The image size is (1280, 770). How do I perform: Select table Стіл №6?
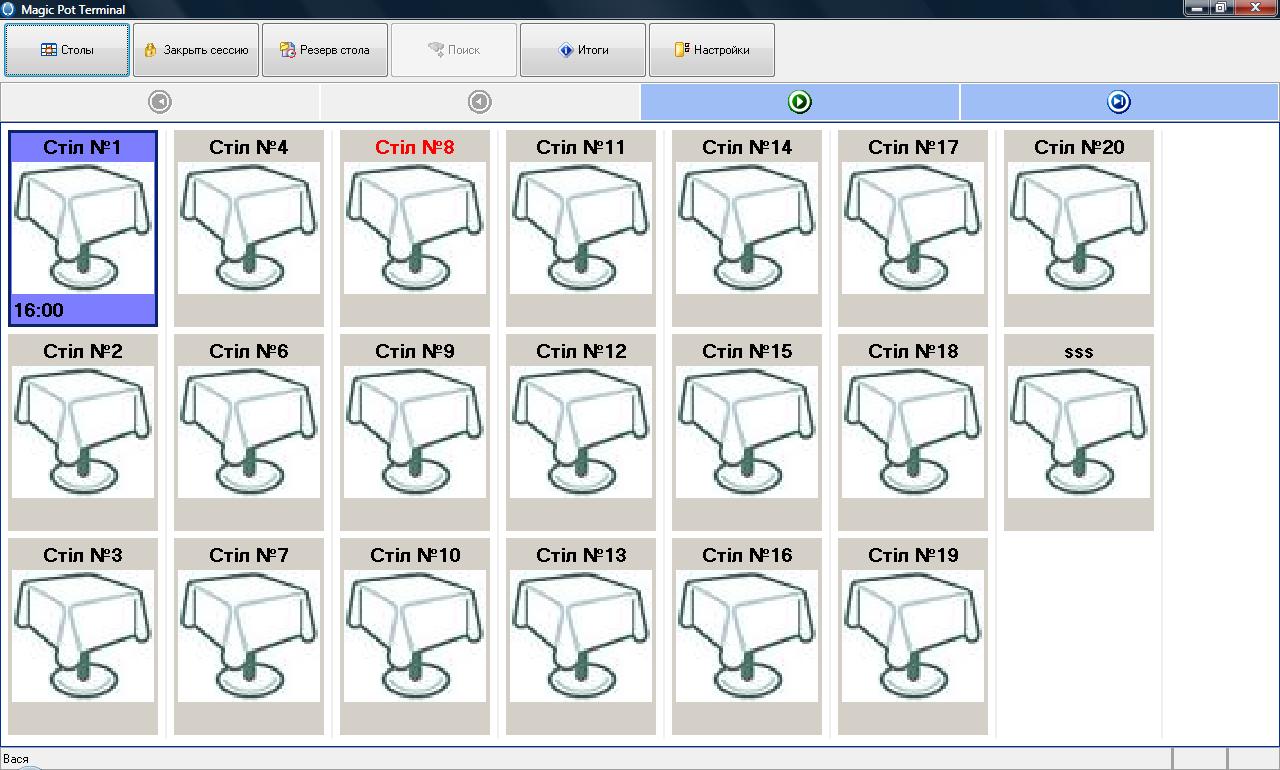249,432
